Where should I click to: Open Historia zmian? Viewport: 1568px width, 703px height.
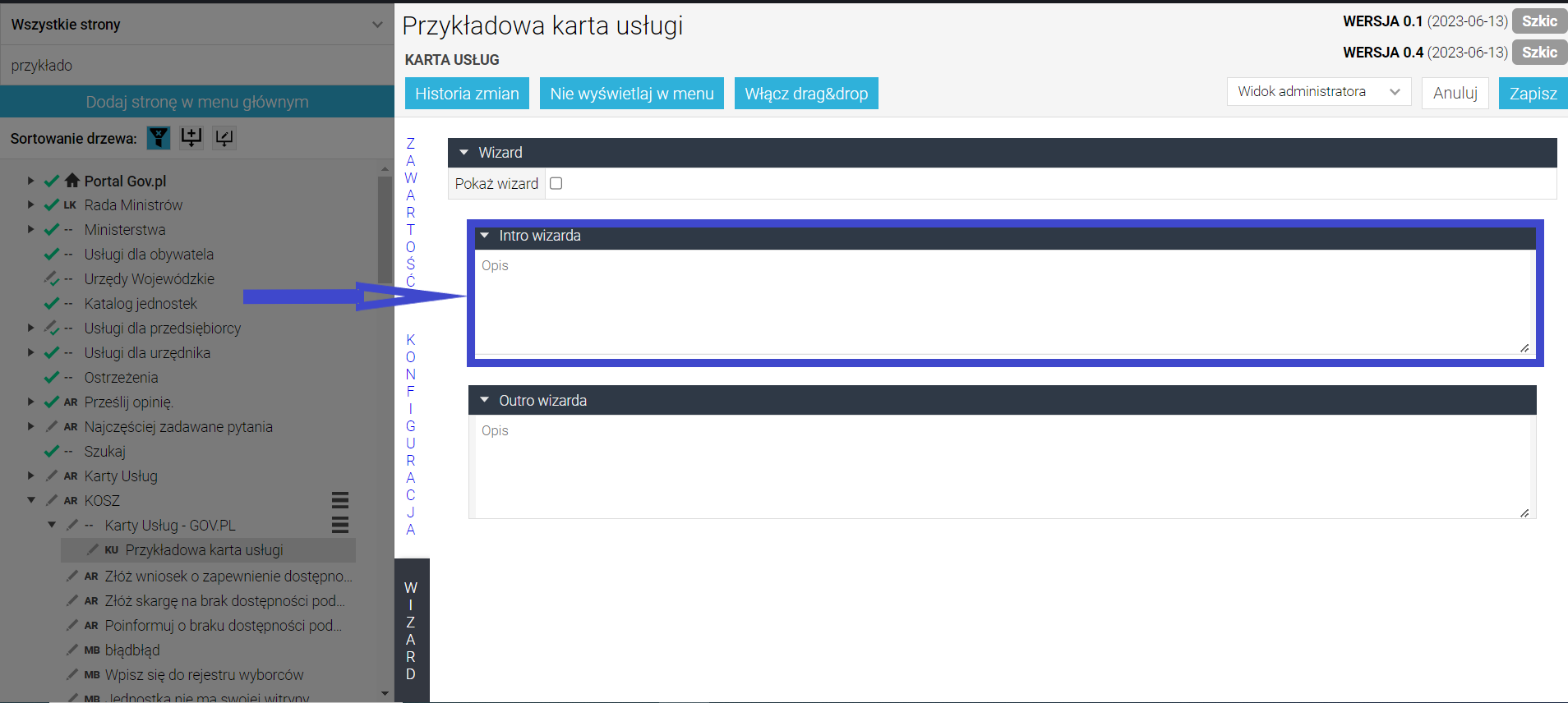(467, 94)
